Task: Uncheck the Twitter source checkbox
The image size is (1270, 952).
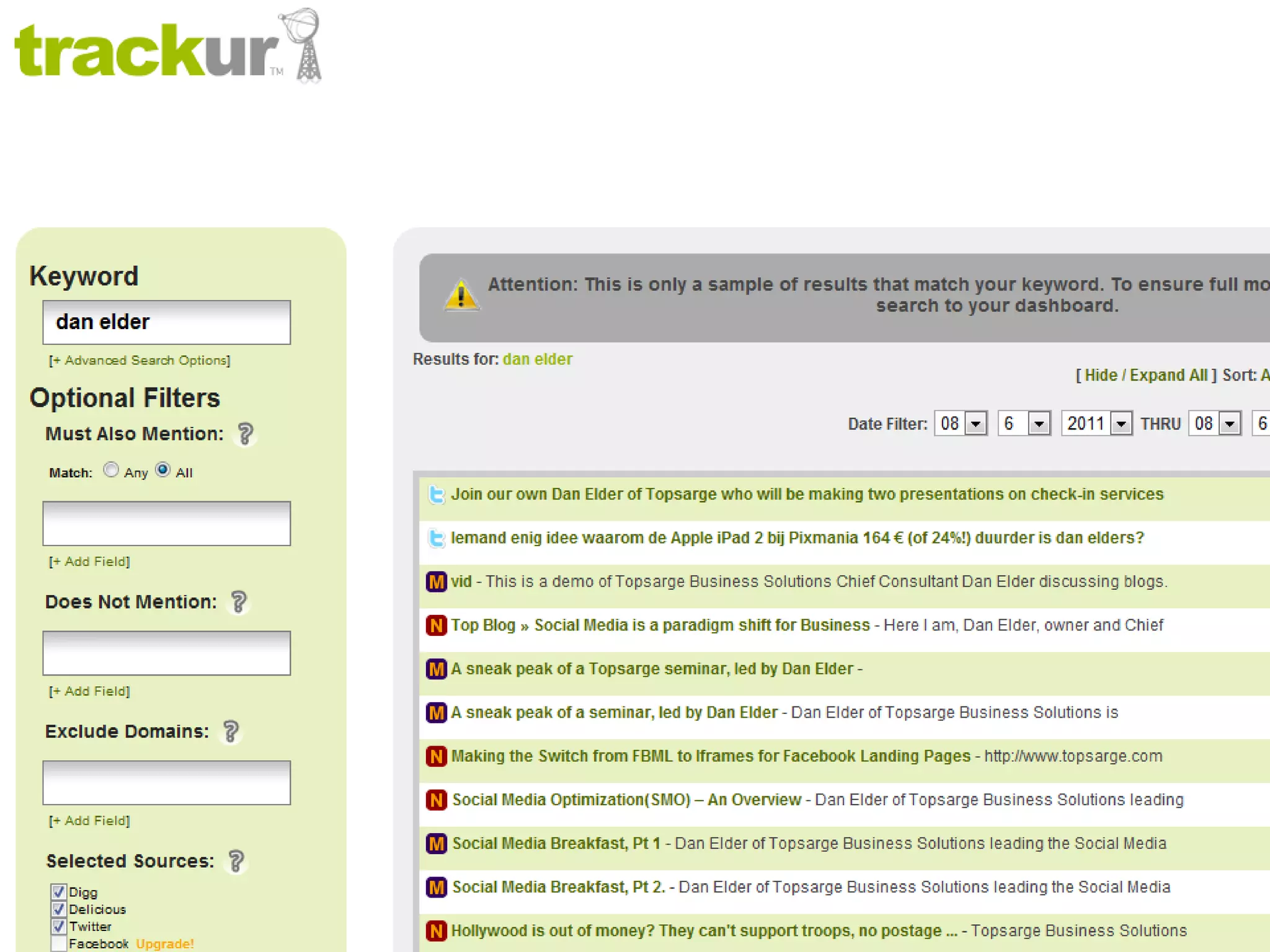Action: coord(59,927)
